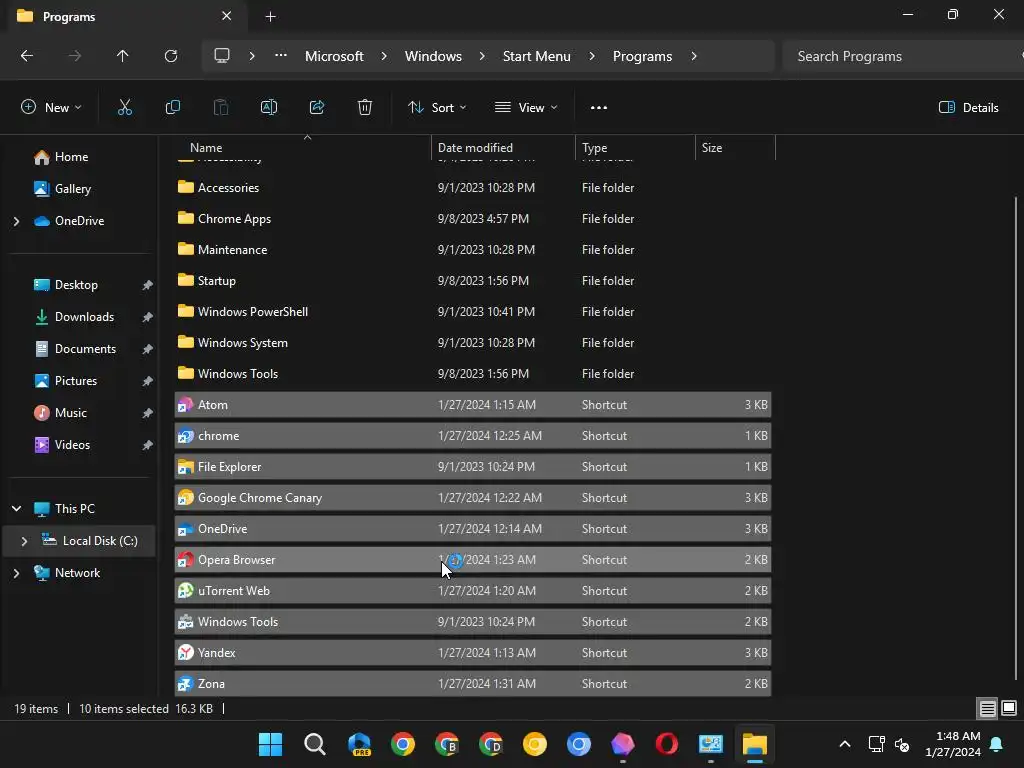This screenshot has width=1024, height=768.
Task: Click the Back arrow navigation button
Action: pos(27,56)
